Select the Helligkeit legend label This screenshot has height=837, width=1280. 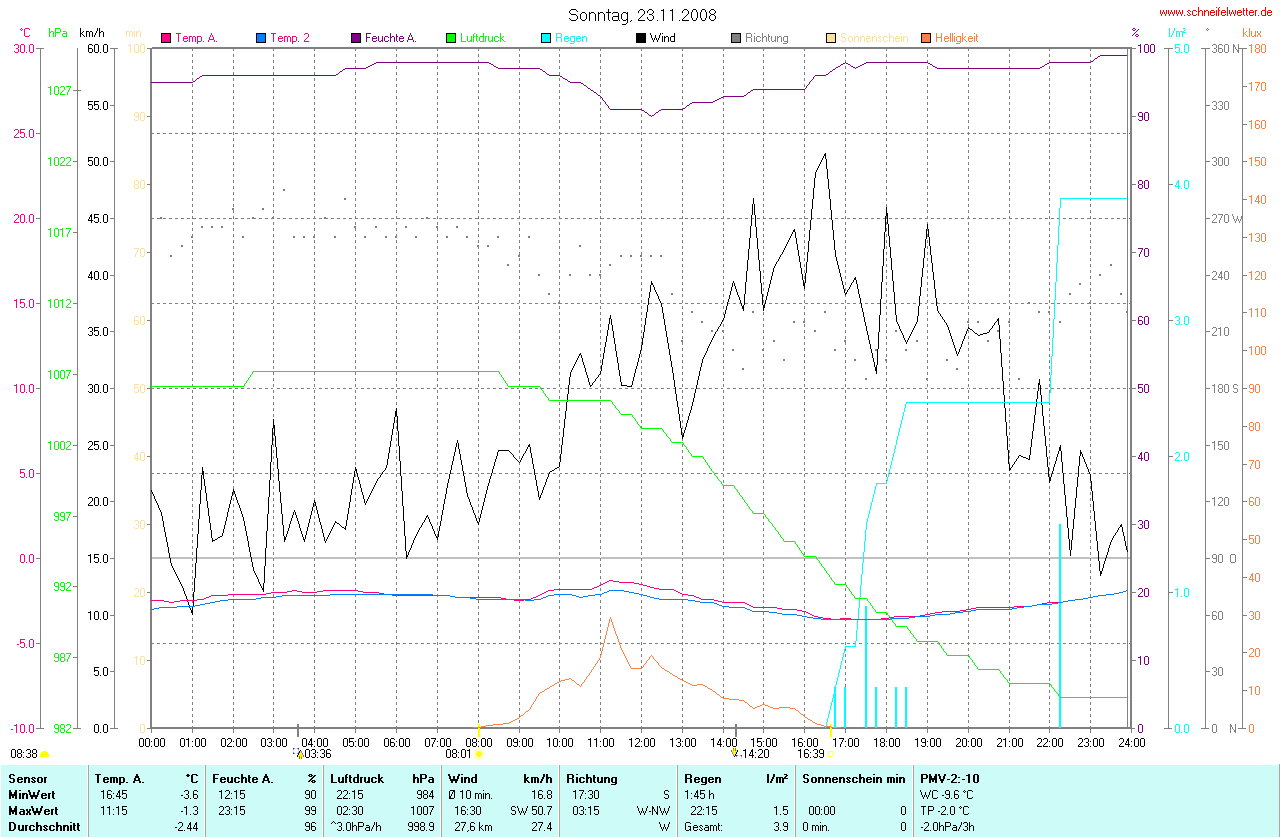(957, 38)
